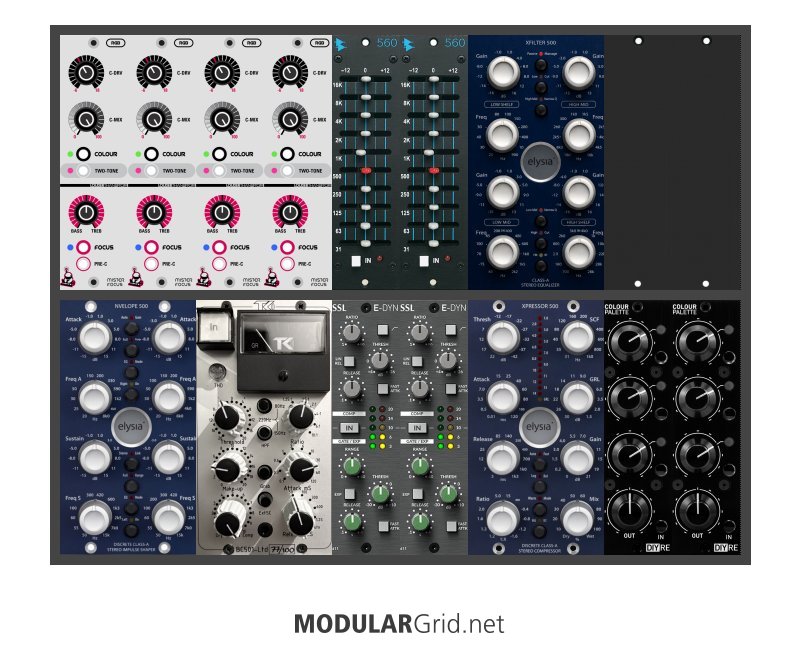Click the C-DRV knob on the leftmost module

point(86,72)
